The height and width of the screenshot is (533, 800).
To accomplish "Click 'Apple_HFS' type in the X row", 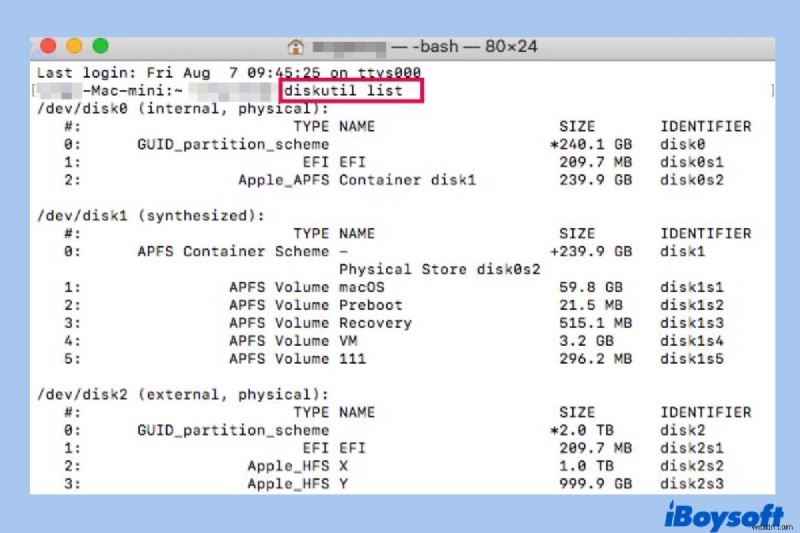I will [x=288, y=466].
